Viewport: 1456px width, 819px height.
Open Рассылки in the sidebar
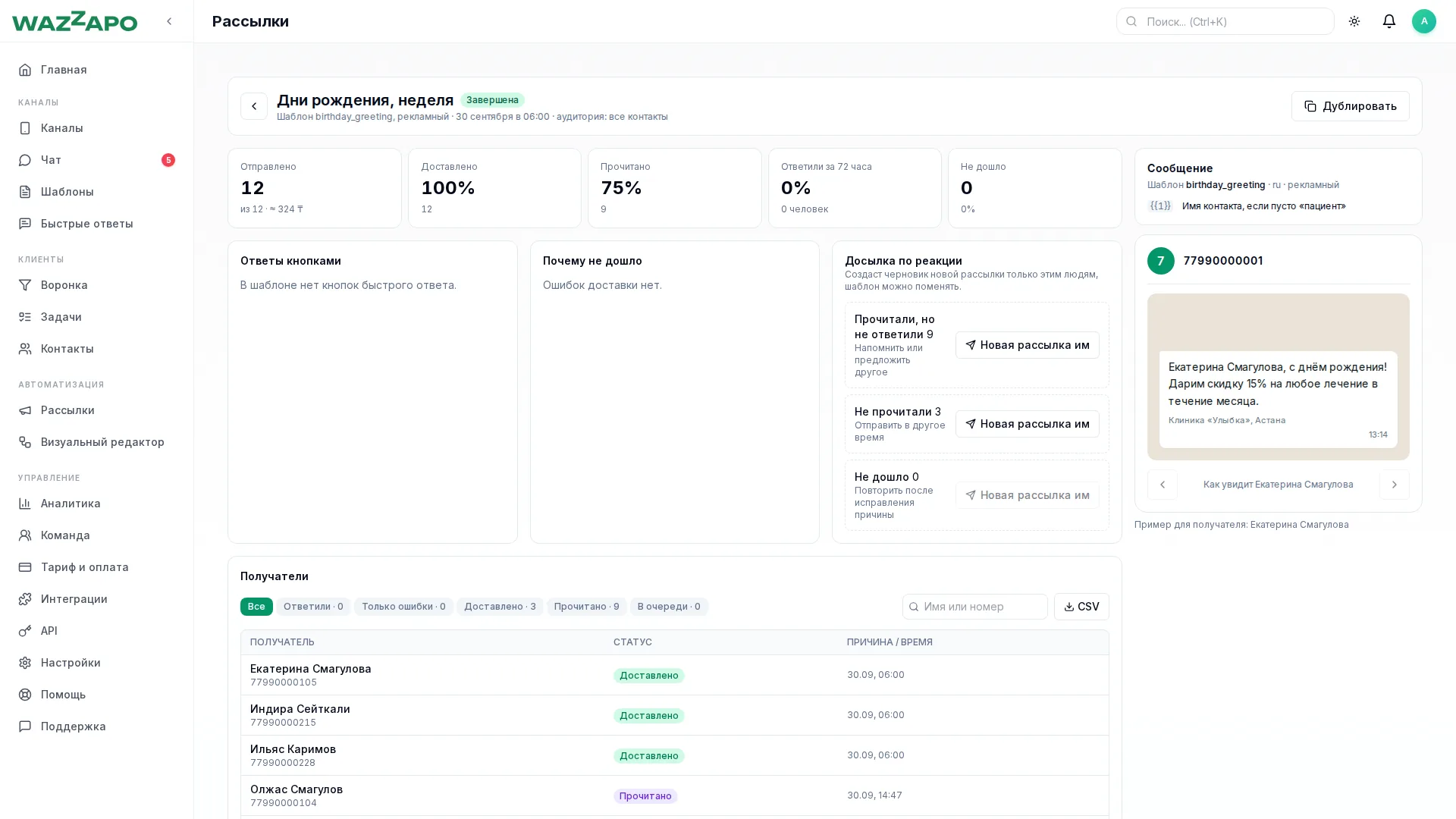pyautogui.click(x=96, y=410)
